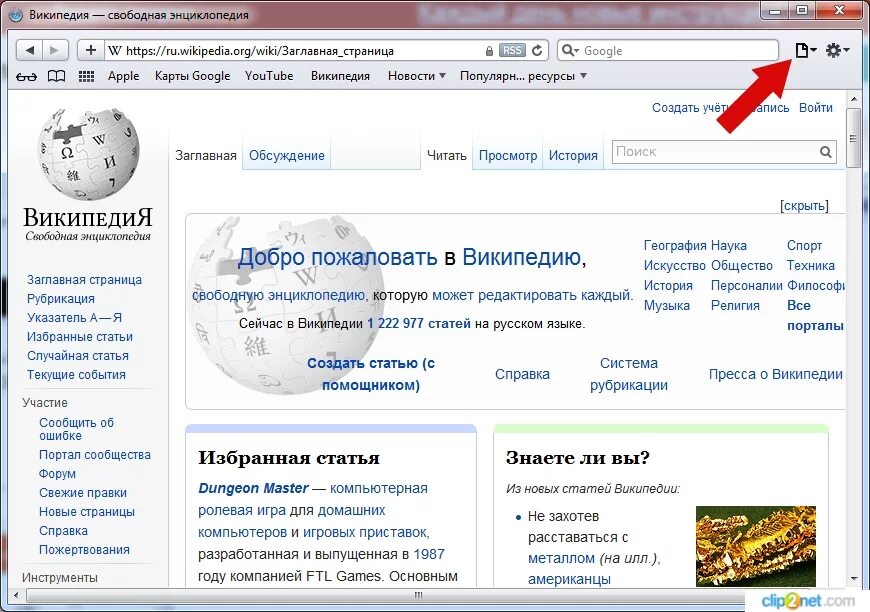Open the Техника portal link

pyautogui.click(x=811, y=265)
